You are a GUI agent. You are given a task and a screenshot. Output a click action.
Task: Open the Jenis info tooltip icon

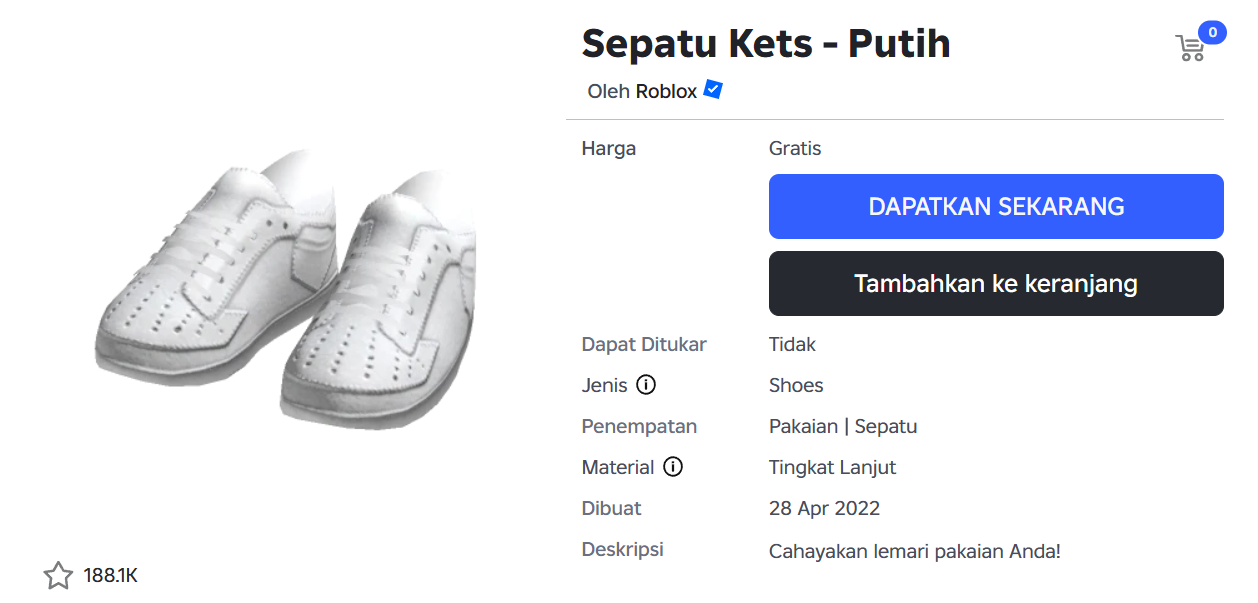[644, 385]
